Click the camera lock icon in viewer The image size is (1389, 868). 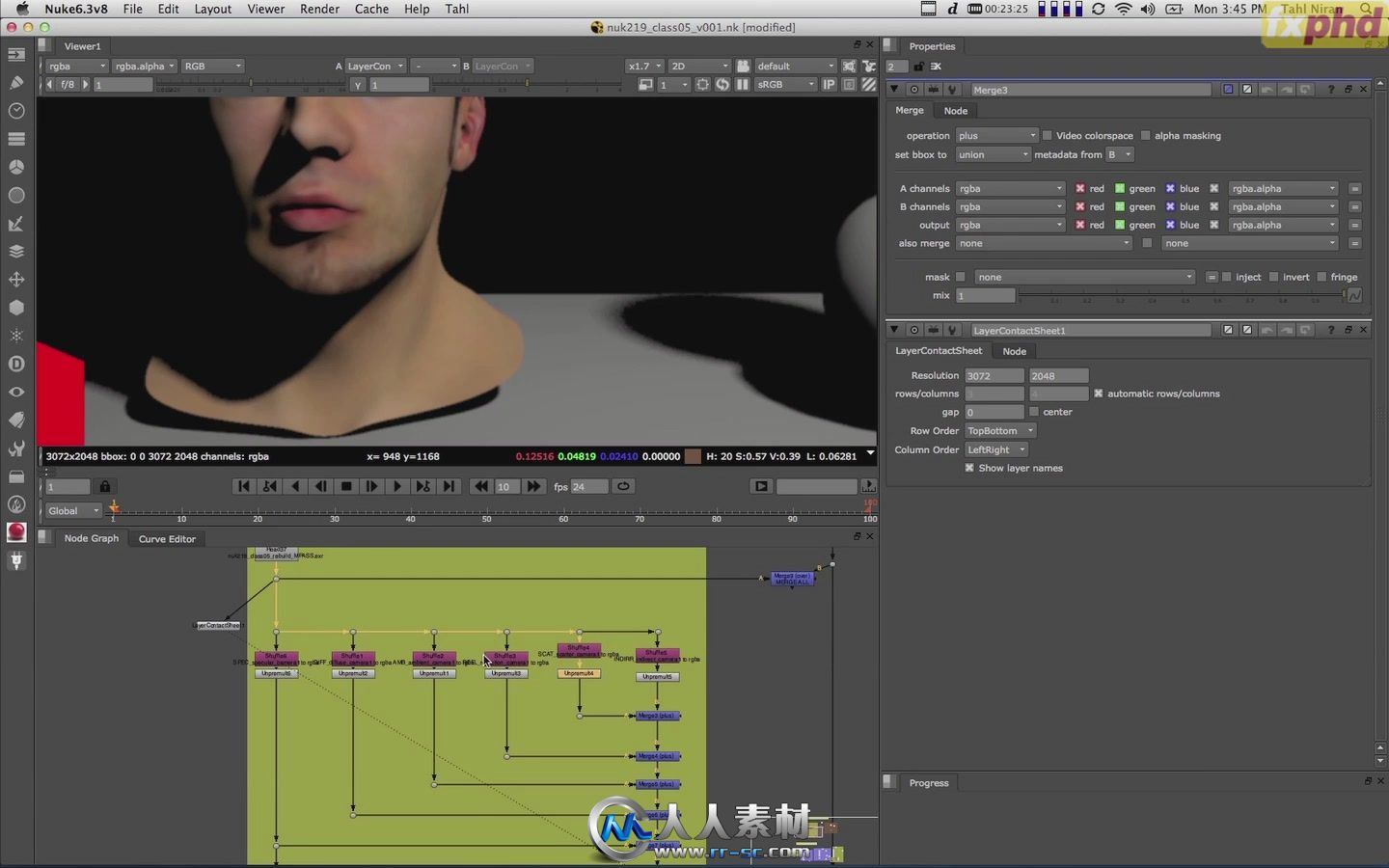[744, 67]
